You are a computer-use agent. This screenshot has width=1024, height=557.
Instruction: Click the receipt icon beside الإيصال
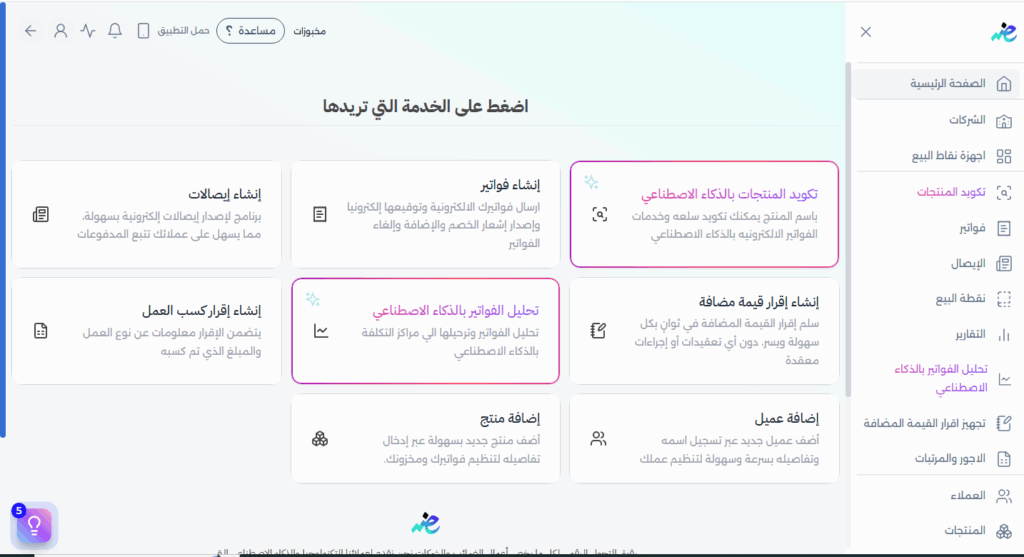click(1004, 264)
